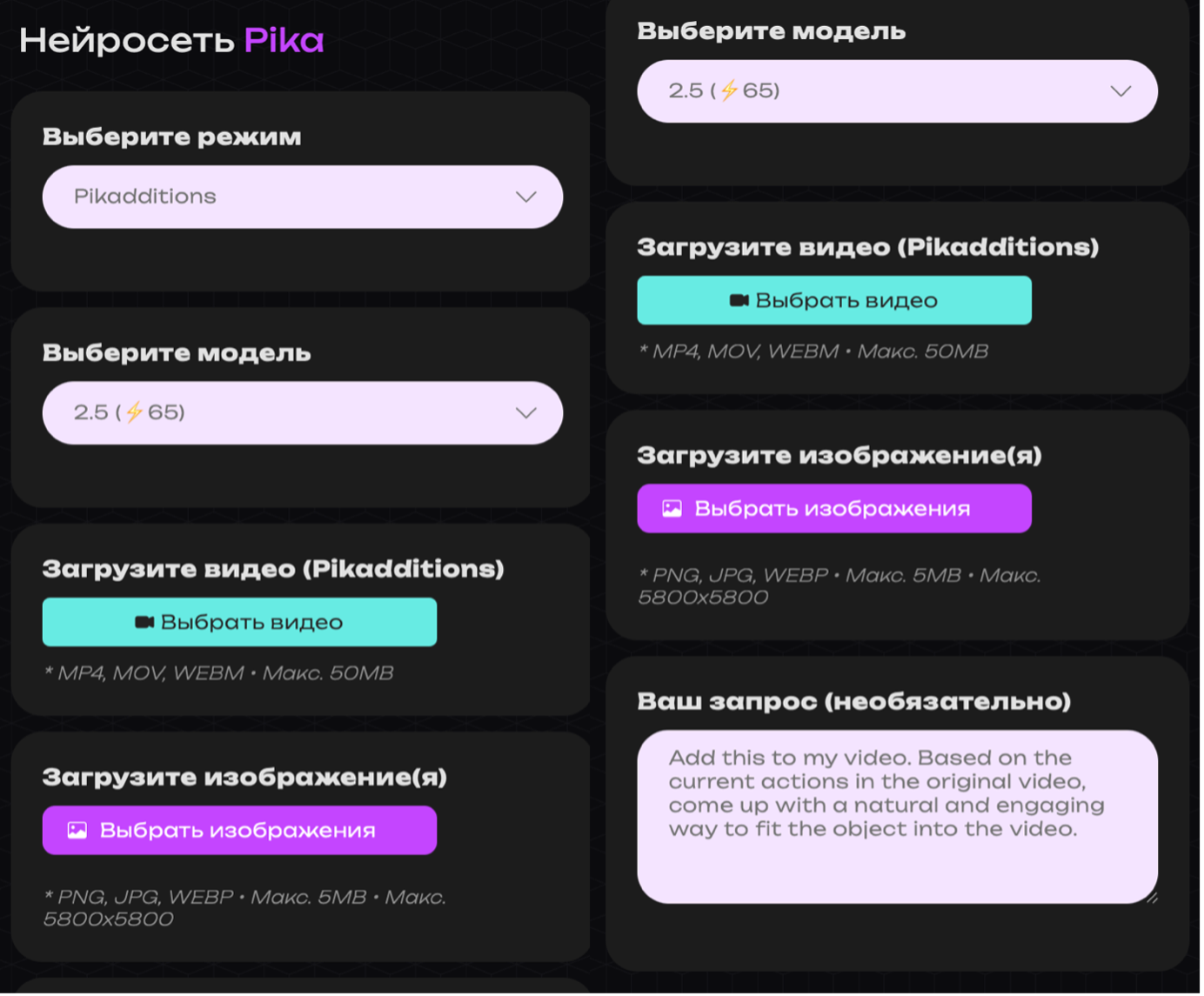Click the camera icon on right-column Выбрать видео
The width and height of the screenshot is (1204, 996).
pyautogui.click(x=739, y=300)
